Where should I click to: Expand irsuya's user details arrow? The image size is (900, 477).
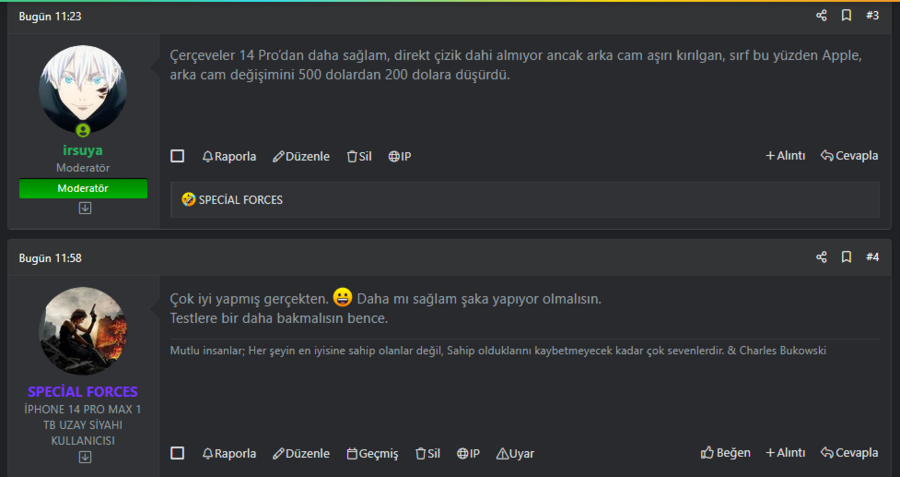pos(85,208)
